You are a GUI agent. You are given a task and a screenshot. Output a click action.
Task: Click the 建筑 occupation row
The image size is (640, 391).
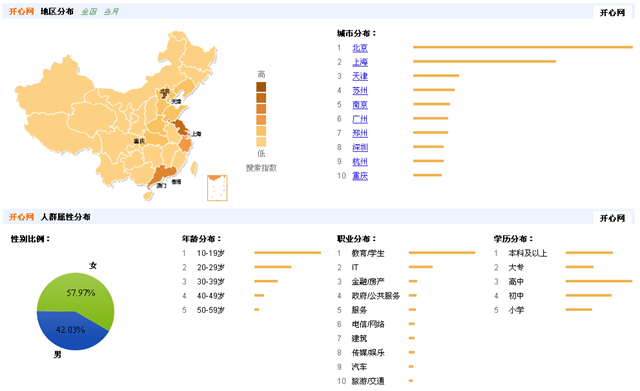coord(376,338)
